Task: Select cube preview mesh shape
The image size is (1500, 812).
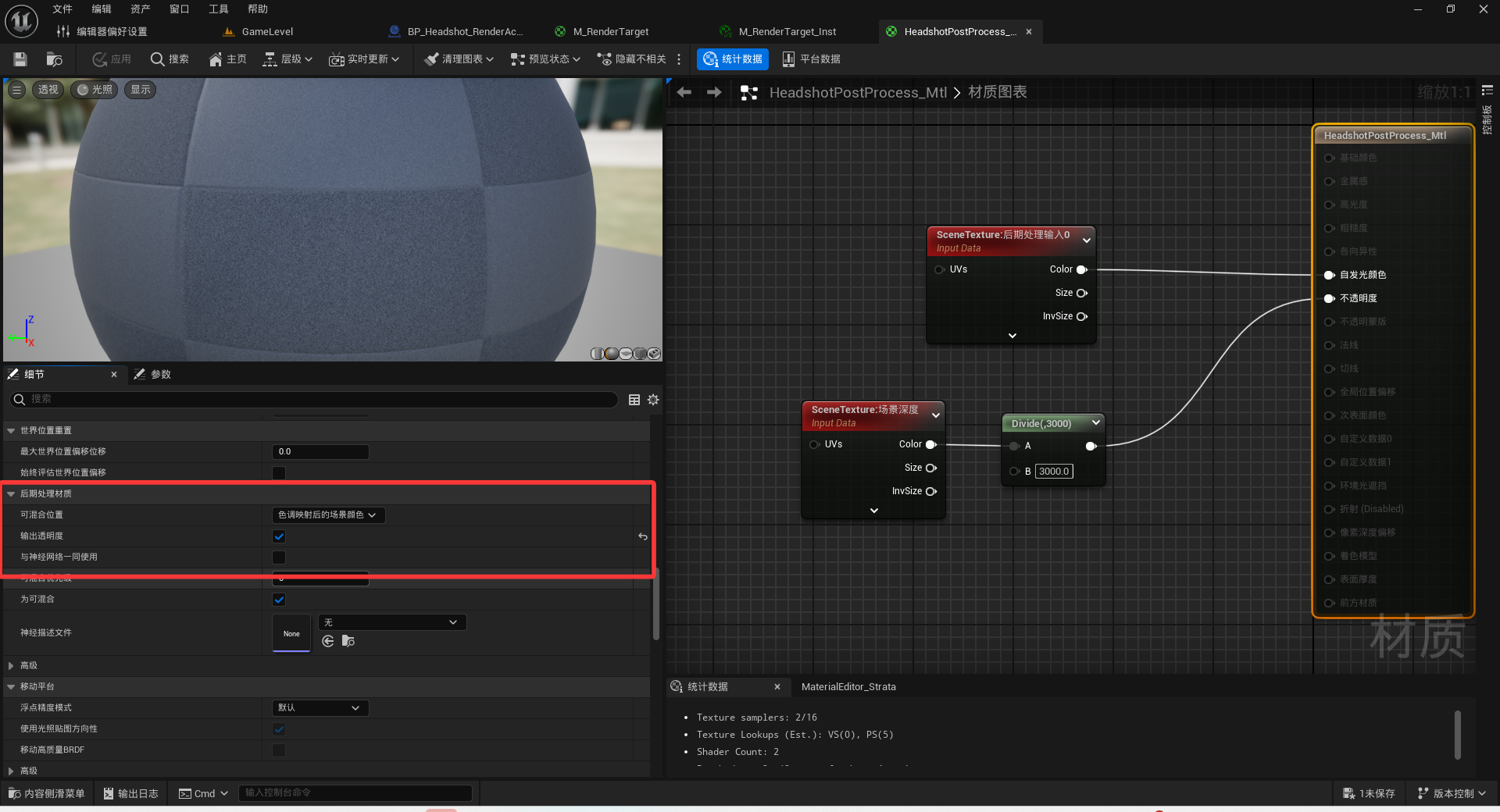Action: coord(640,354)
